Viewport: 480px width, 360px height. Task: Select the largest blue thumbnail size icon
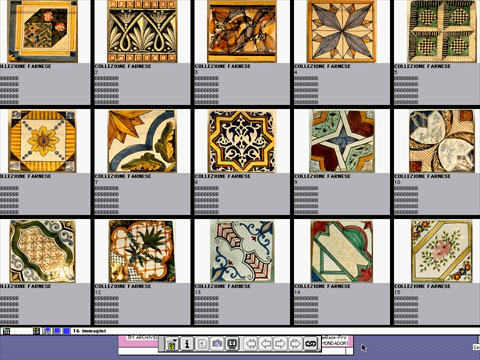[67, 331]
